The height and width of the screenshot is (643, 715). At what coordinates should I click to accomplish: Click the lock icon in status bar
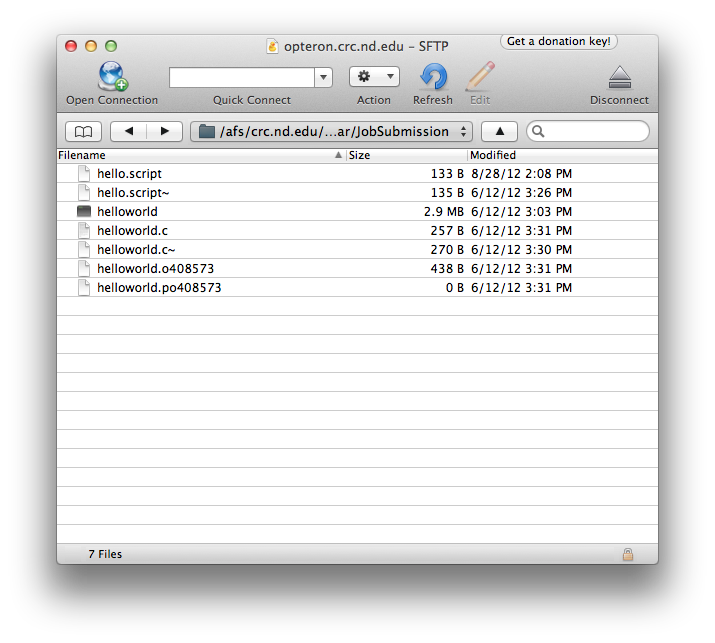pos(627,554)
